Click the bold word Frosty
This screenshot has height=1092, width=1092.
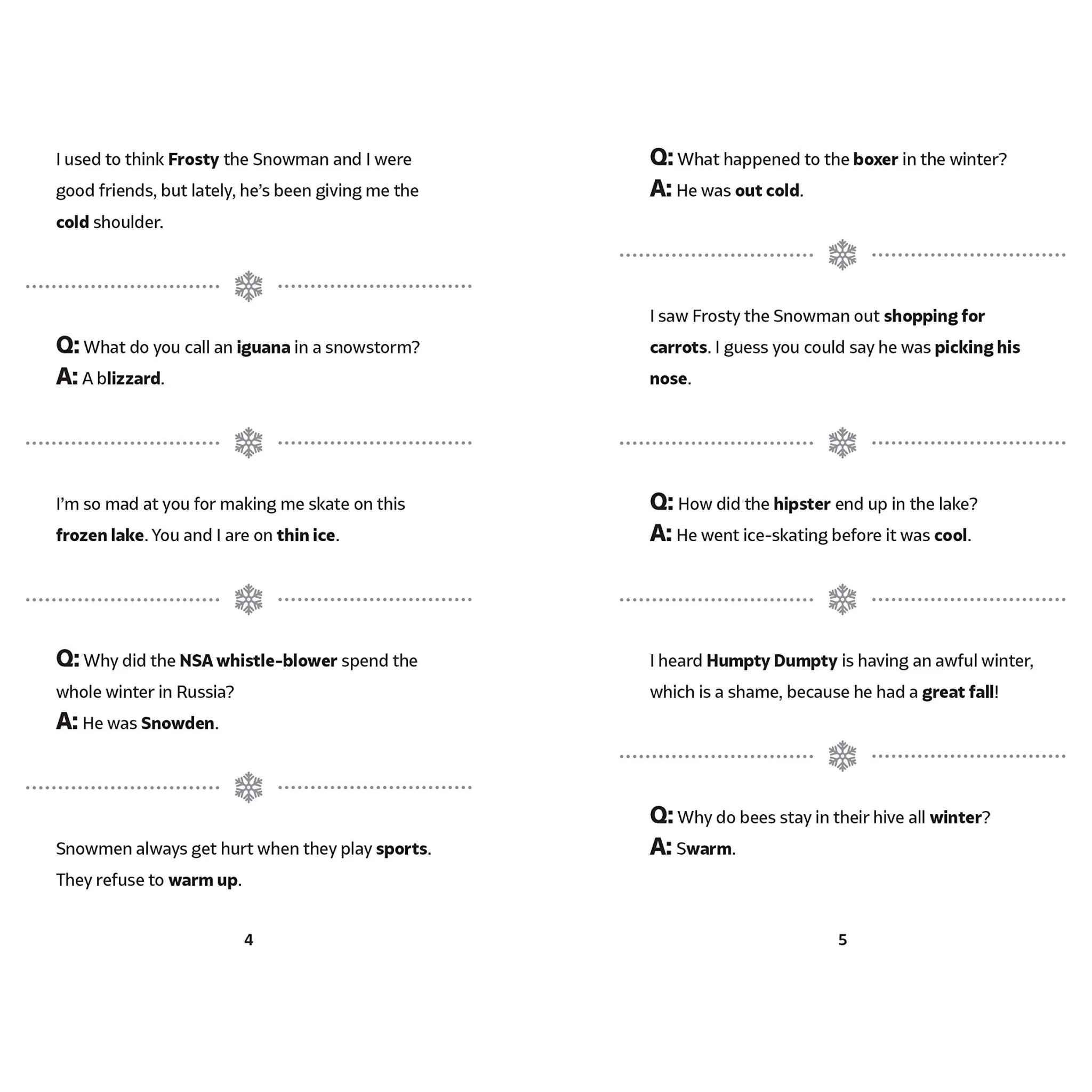coord(194,160)
